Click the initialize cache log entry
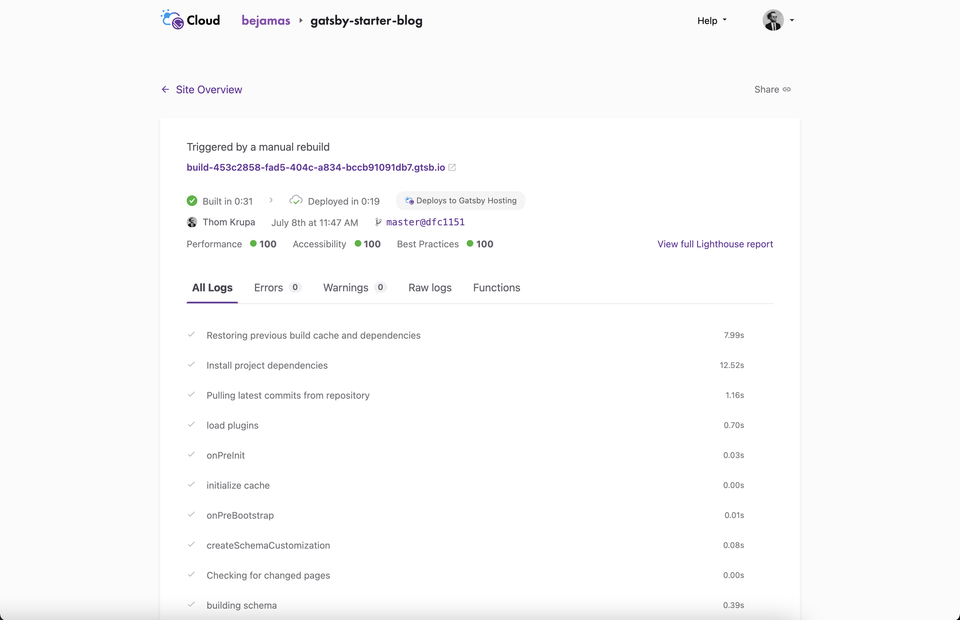Image resolution: width=960 pixels, height=620 pixels. (480, 485)
